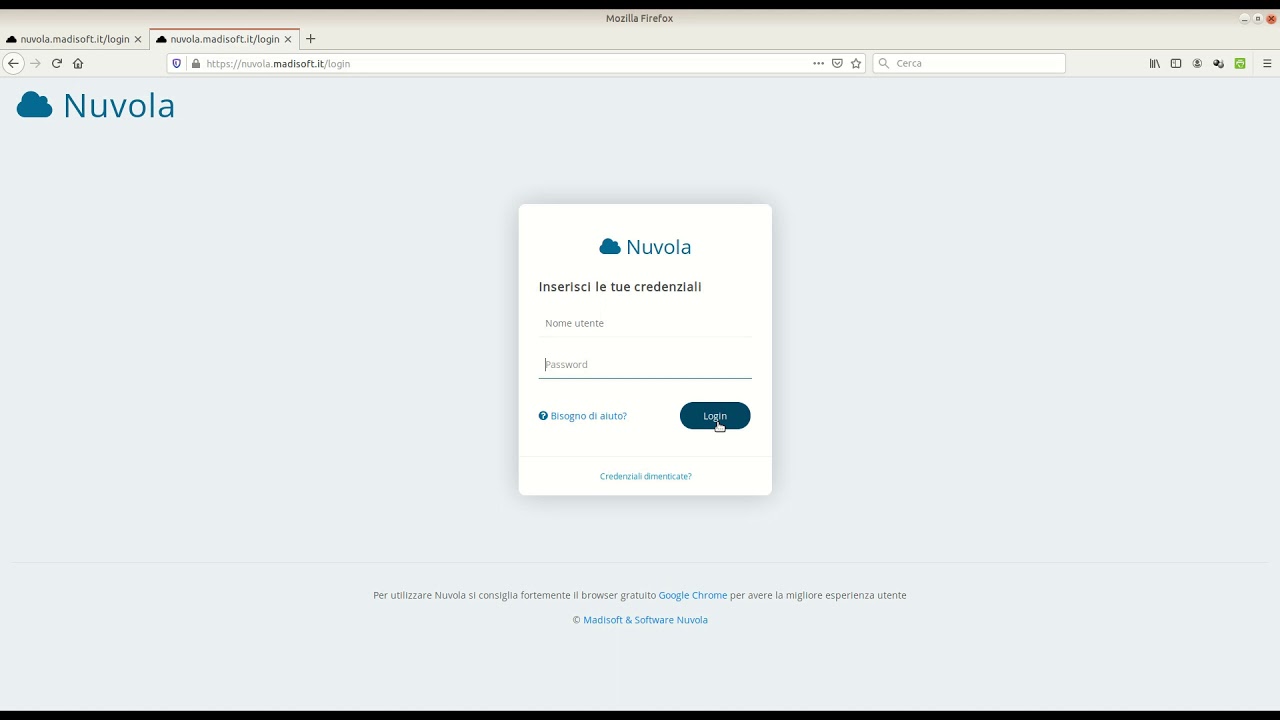Click the browser forward arrow
1280x720 pixels.
click(x=35, y=63)
